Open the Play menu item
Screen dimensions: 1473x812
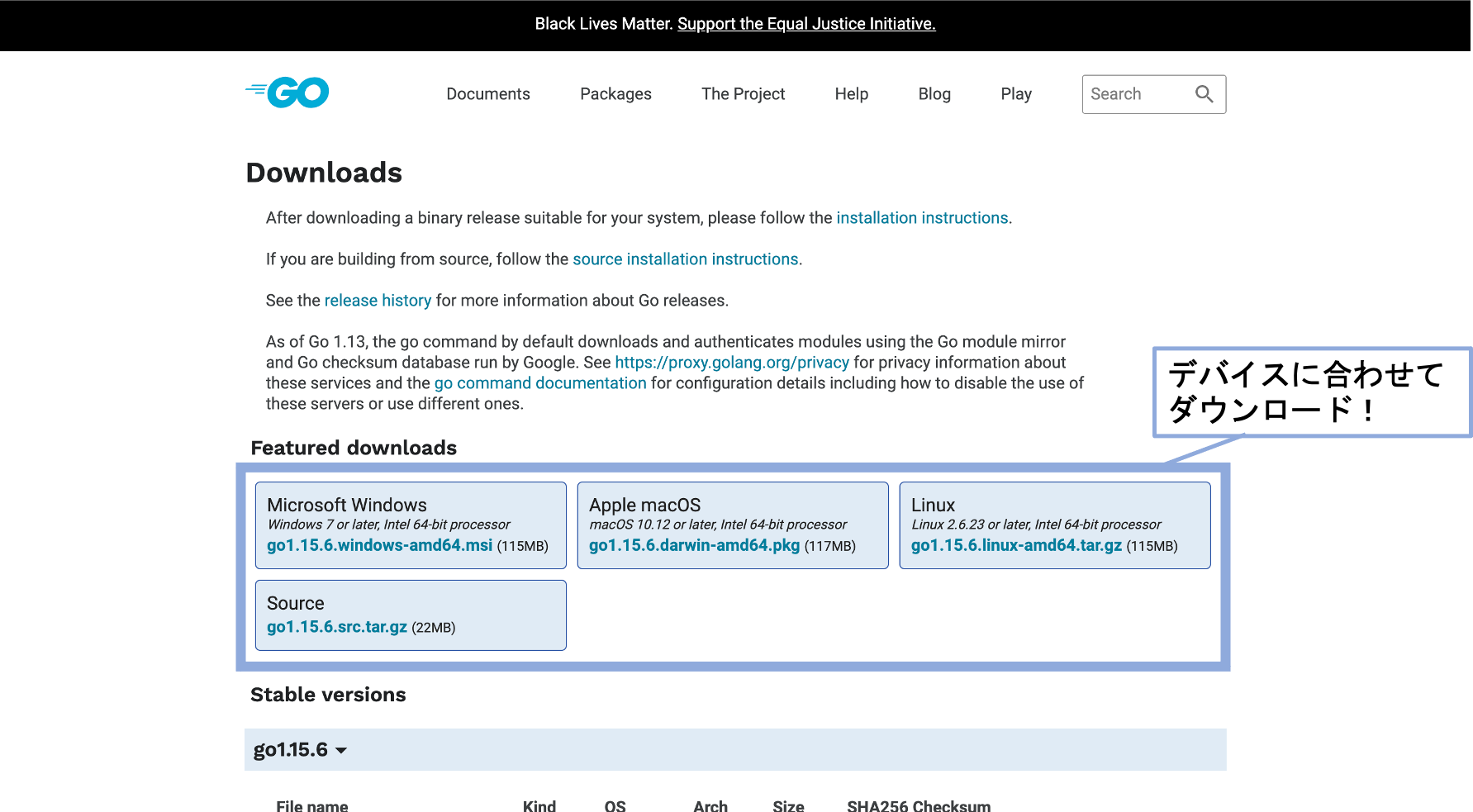click(x=1016, y=94)
